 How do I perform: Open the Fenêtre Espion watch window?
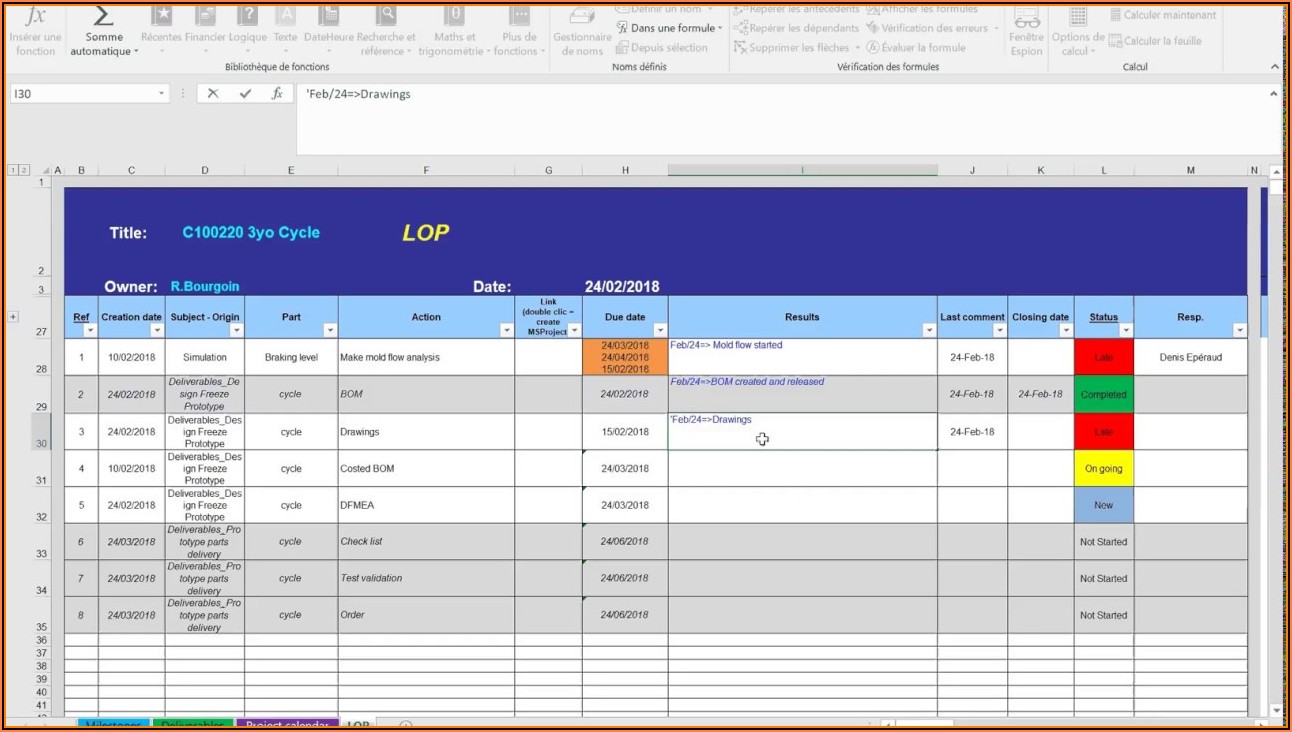(x=1026, y=18)
